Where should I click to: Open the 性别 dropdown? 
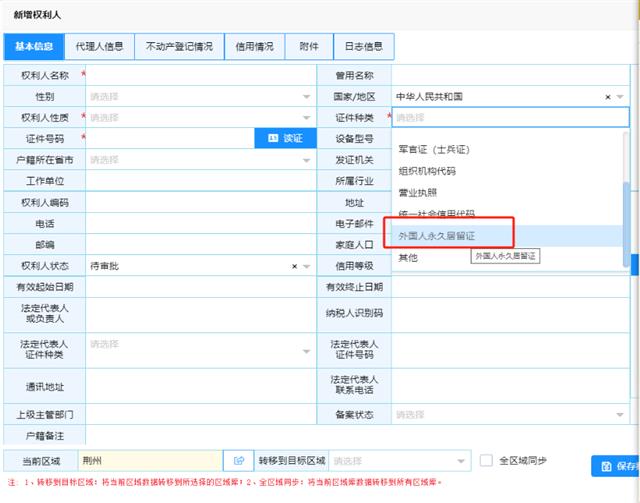[200, 97]
